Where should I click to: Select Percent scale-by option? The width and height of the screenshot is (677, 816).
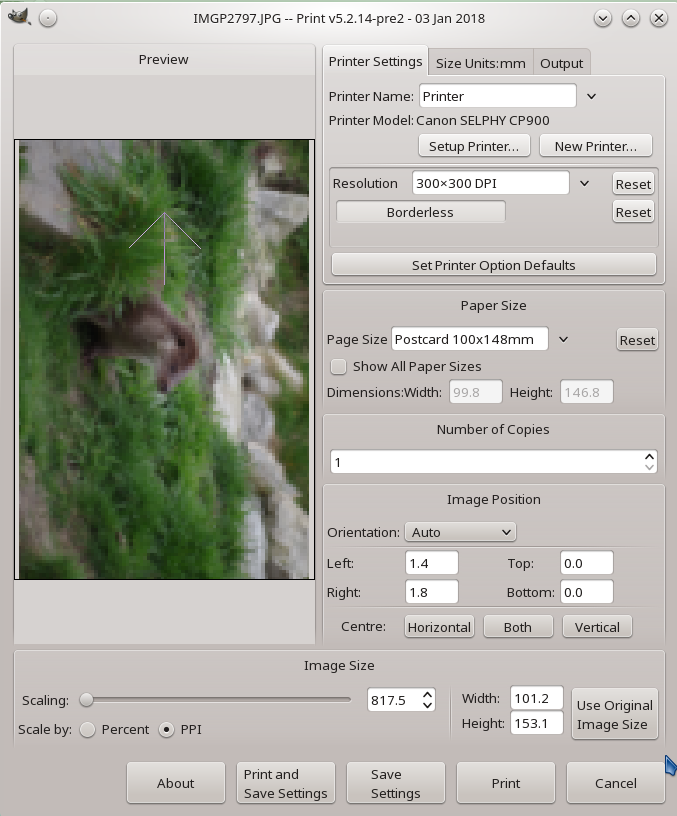[88, 729]
